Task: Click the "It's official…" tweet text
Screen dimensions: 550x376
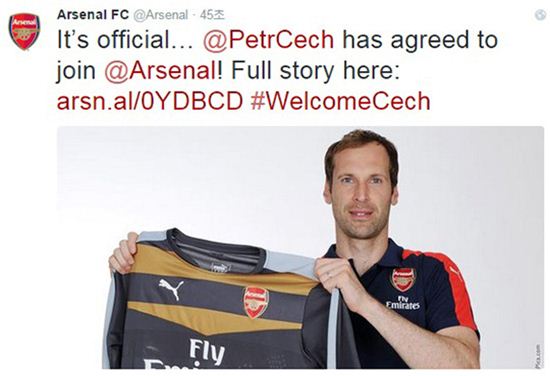Action: (x=125, y=39)
